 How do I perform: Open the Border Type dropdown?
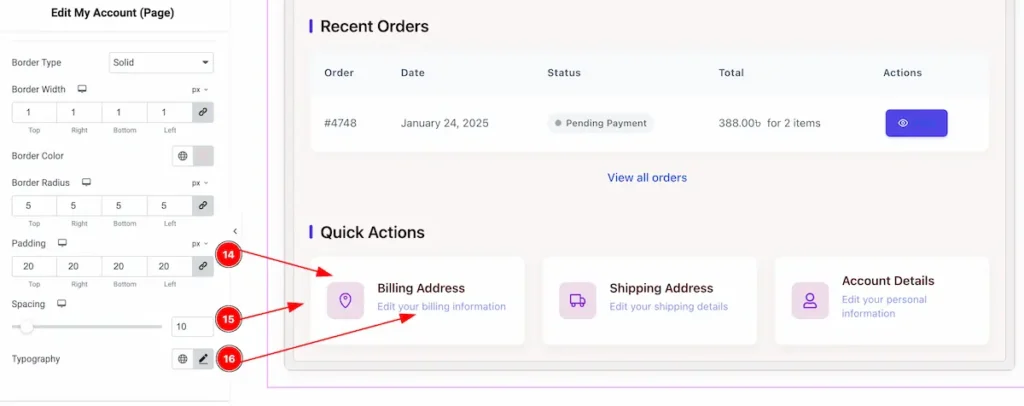pos(160,63)
